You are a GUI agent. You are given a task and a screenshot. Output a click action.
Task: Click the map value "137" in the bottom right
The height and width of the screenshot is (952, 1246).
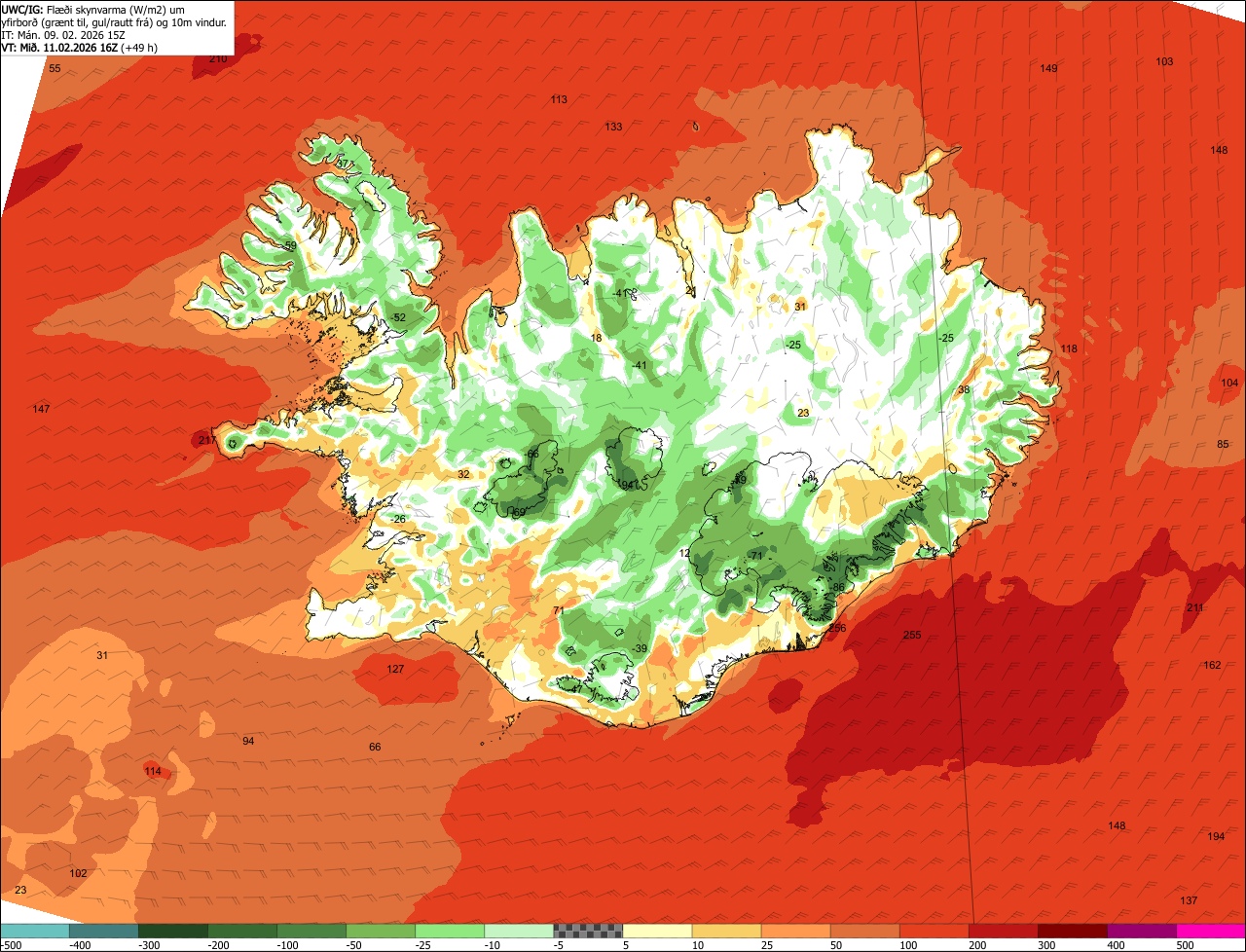point(1189,900)
